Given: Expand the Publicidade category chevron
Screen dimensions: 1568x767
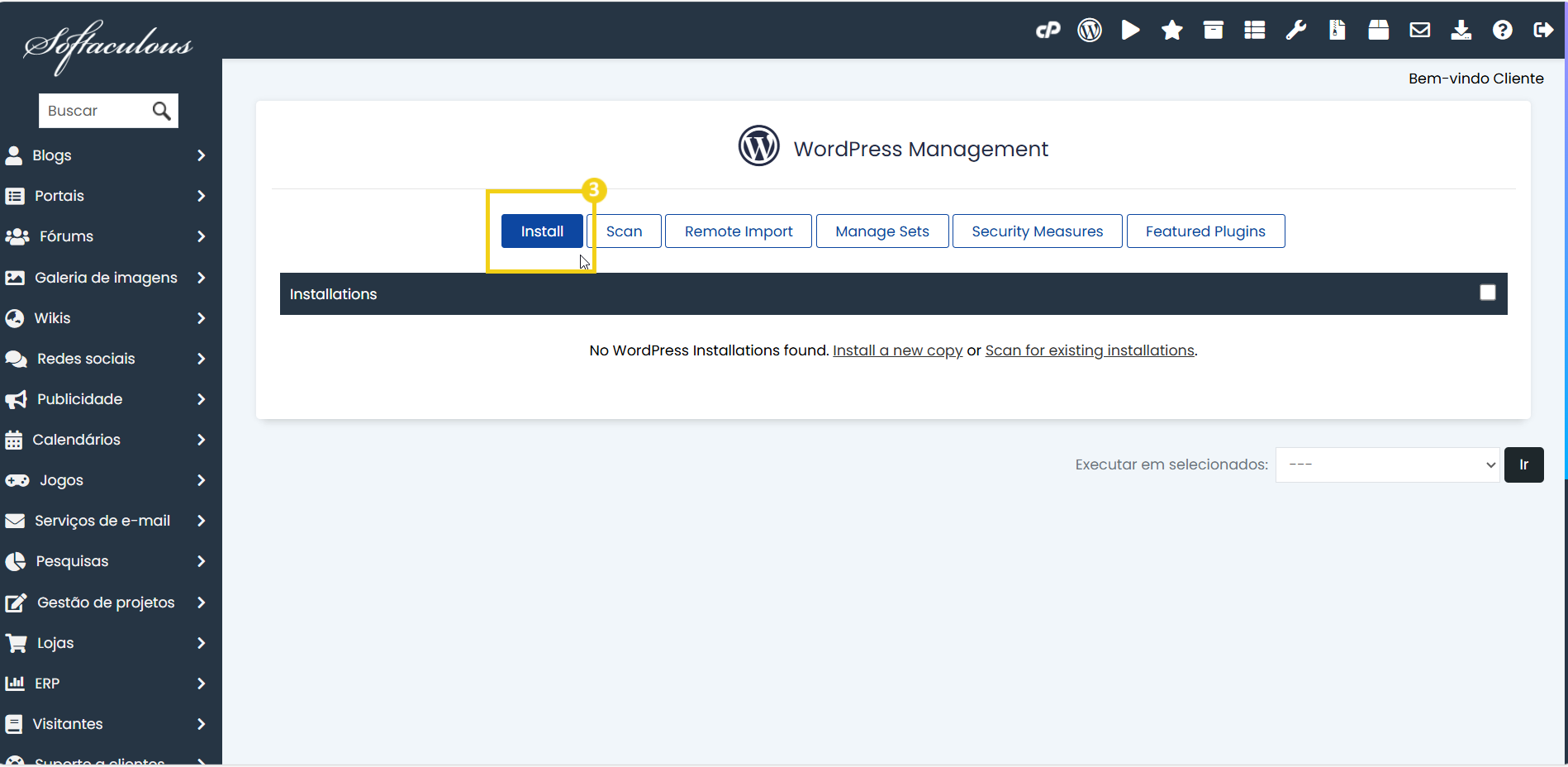Looking at the screenshot, I should 202,399.
